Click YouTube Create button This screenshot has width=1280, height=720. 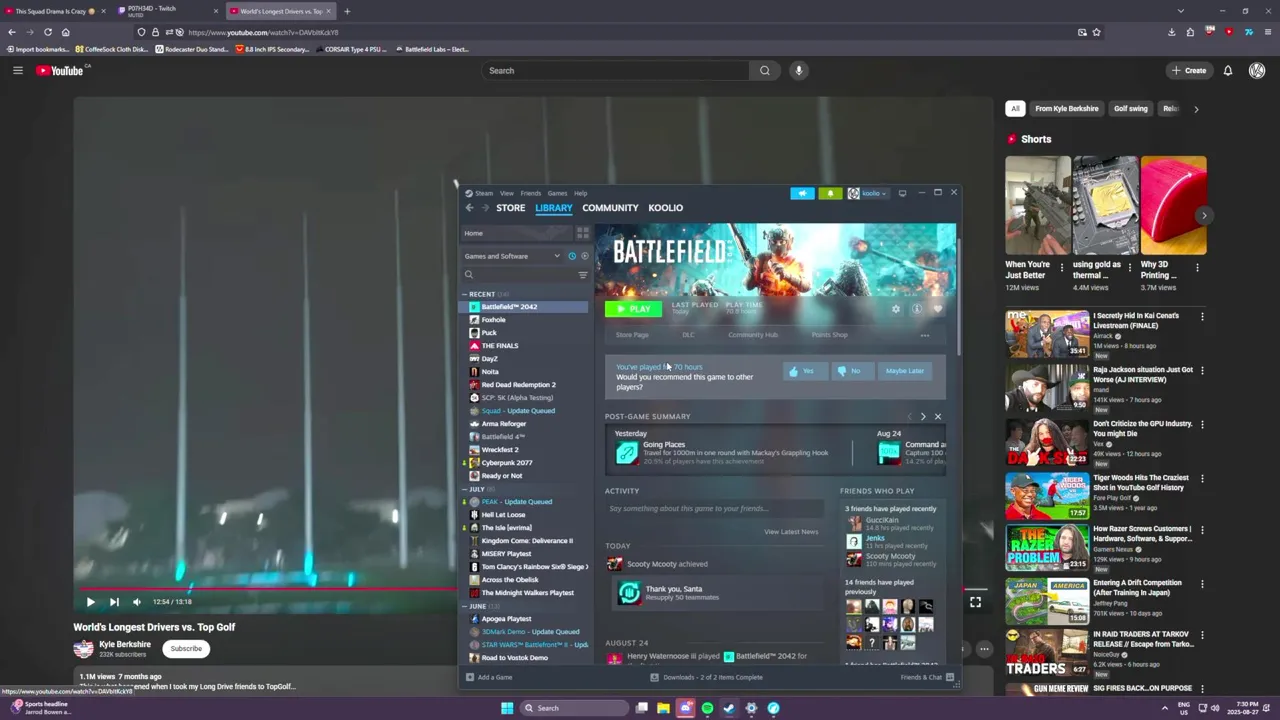coord(1188,70)
